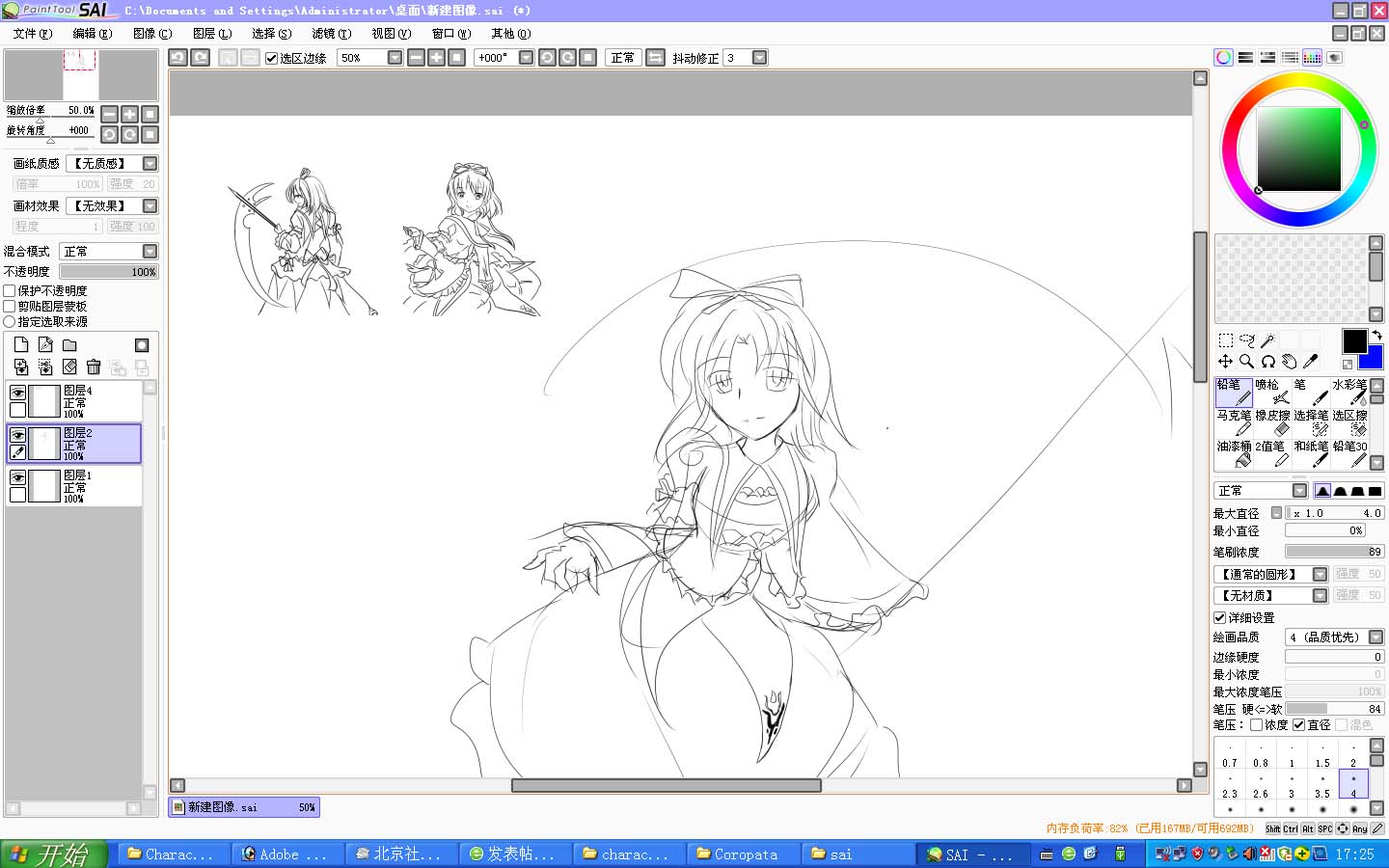The image size is (1389, 868).
Task: Open the 视图 (V) menu
Action: [x=391, y=34]
